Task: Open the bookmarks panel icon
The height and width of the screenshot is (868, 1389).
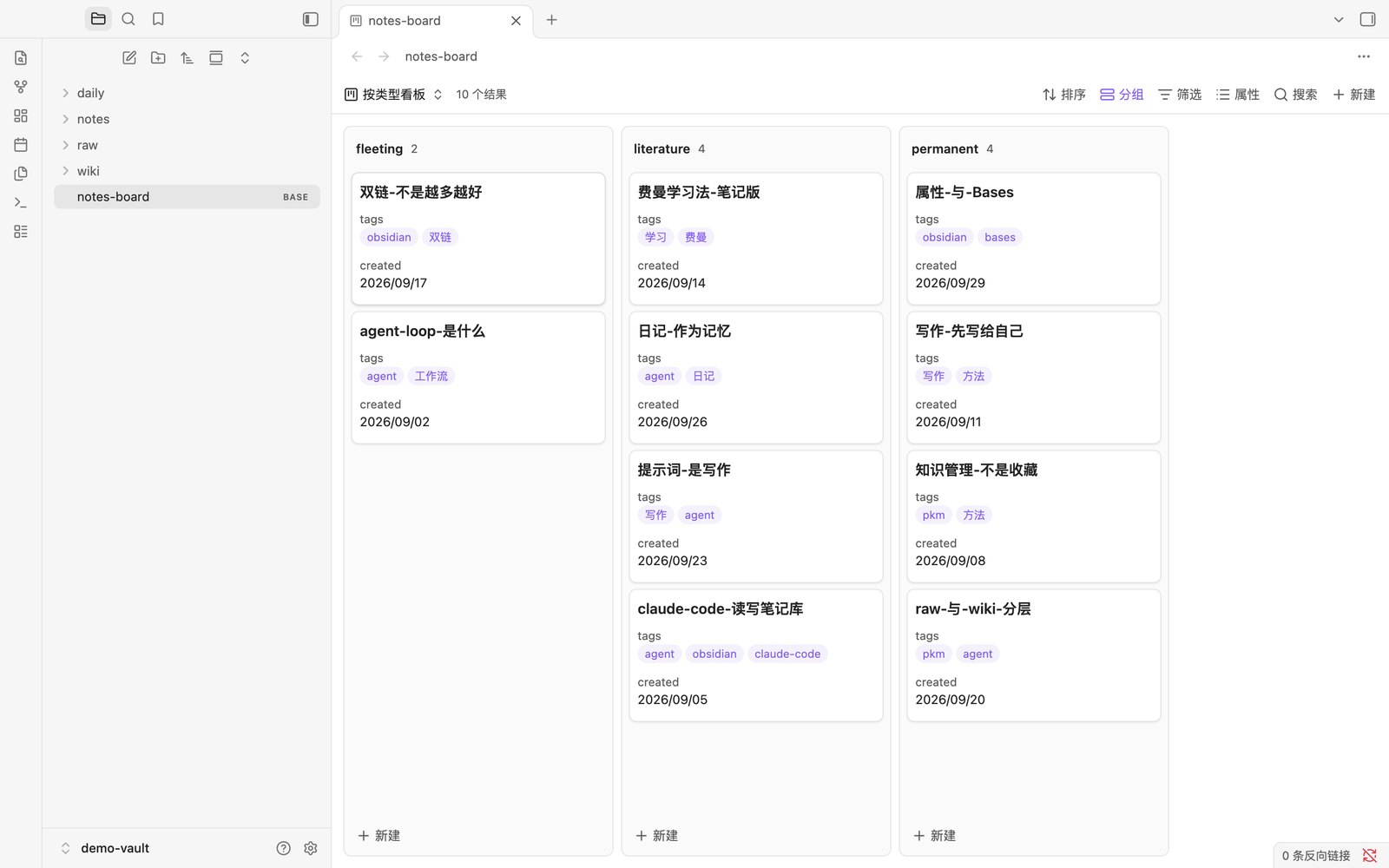Action: click(158, 19)
